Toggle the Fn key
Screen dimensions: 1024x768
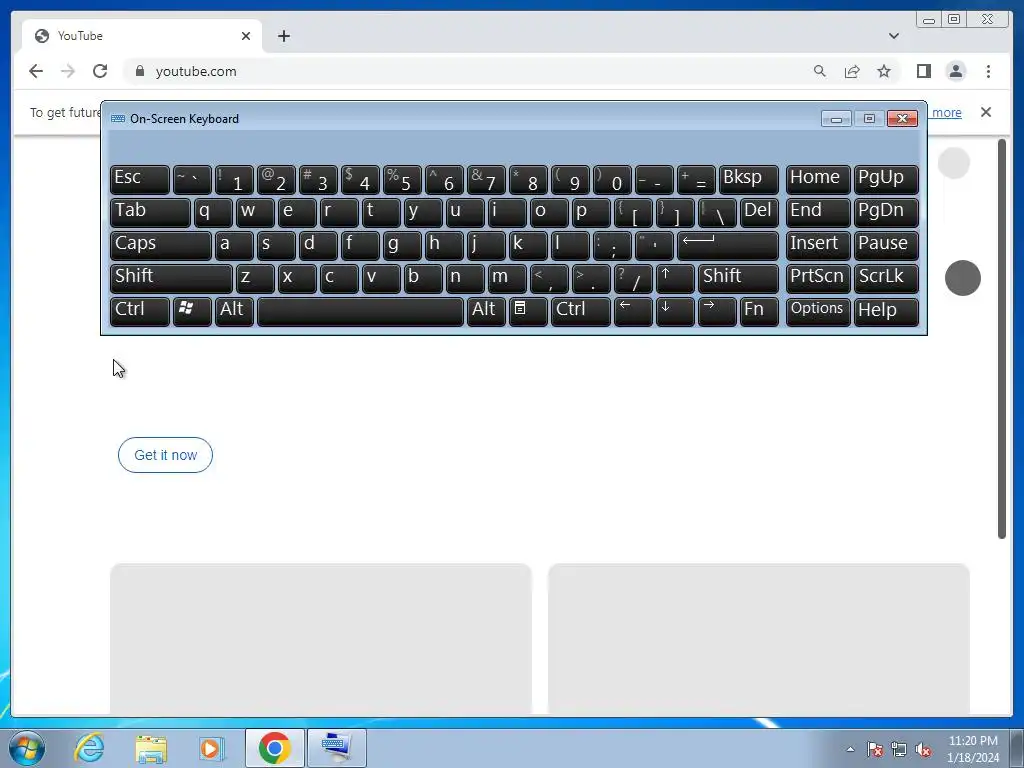(x=759, y=311)
